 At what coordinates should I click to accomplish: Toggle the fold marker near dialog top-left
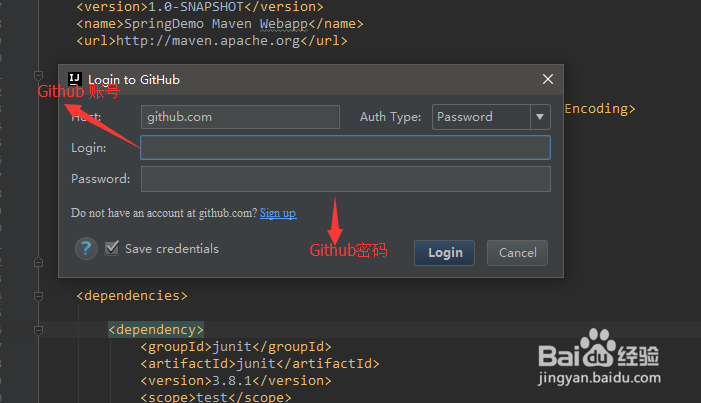[38, 75]
